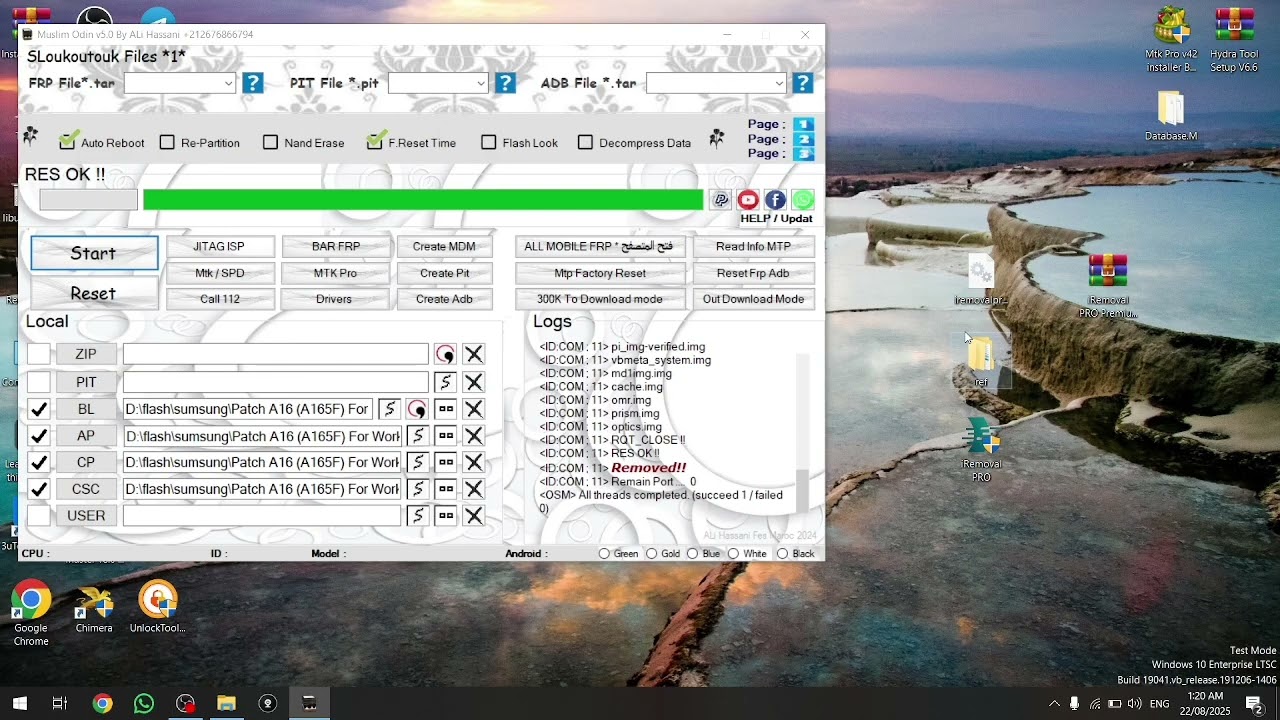Expand the FRP File dropdown

pyautogui.click(x=229, y=84)
